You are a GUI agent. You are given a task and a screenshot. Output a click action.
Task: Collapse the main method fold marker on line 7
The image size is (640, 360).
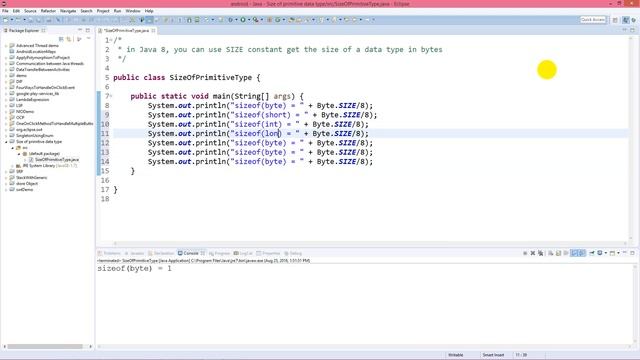[111, 96]
